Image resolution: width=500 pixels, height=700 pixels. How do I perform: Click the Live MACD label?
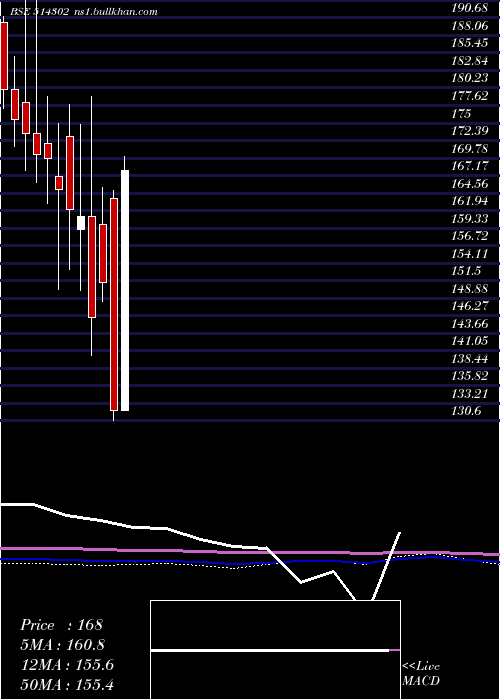click(421, 674)
